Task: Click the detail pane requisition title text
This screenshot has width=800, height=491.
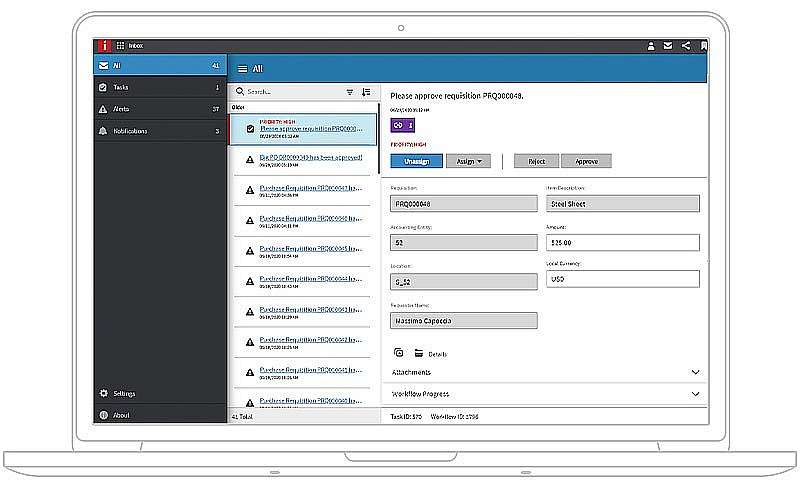Action: pos(457,95)
